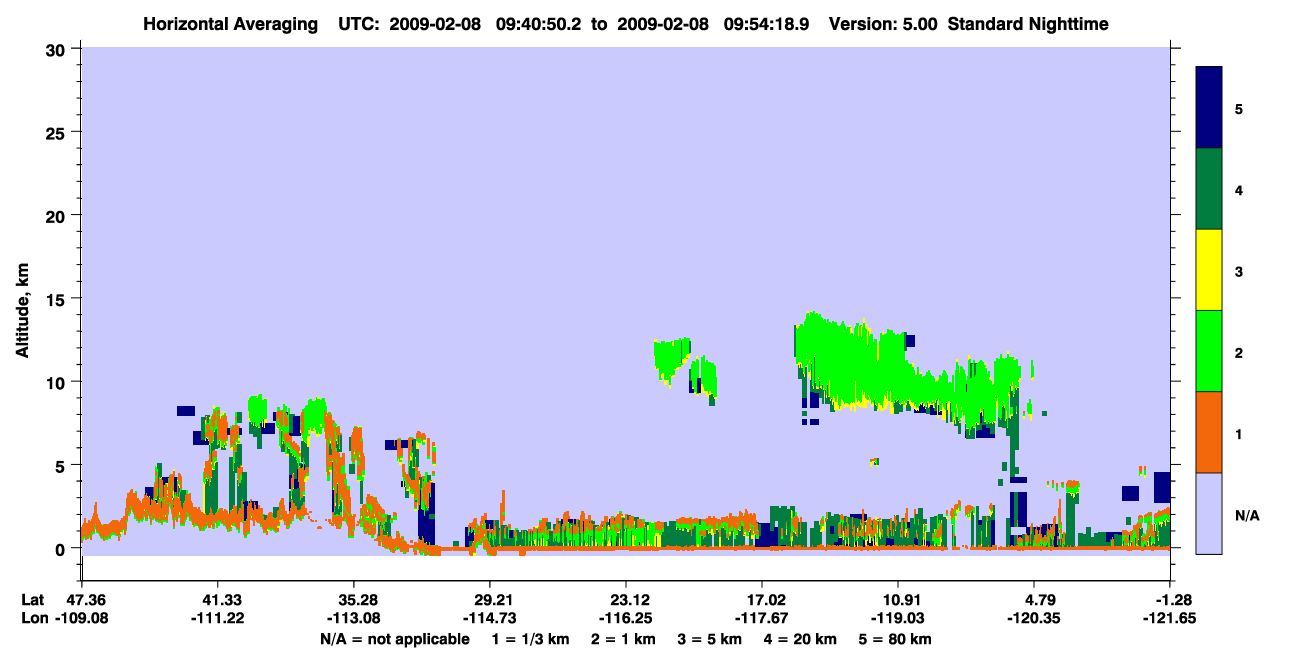
Task: Click the y-axis tick label 25
Action: pos(58,132)
